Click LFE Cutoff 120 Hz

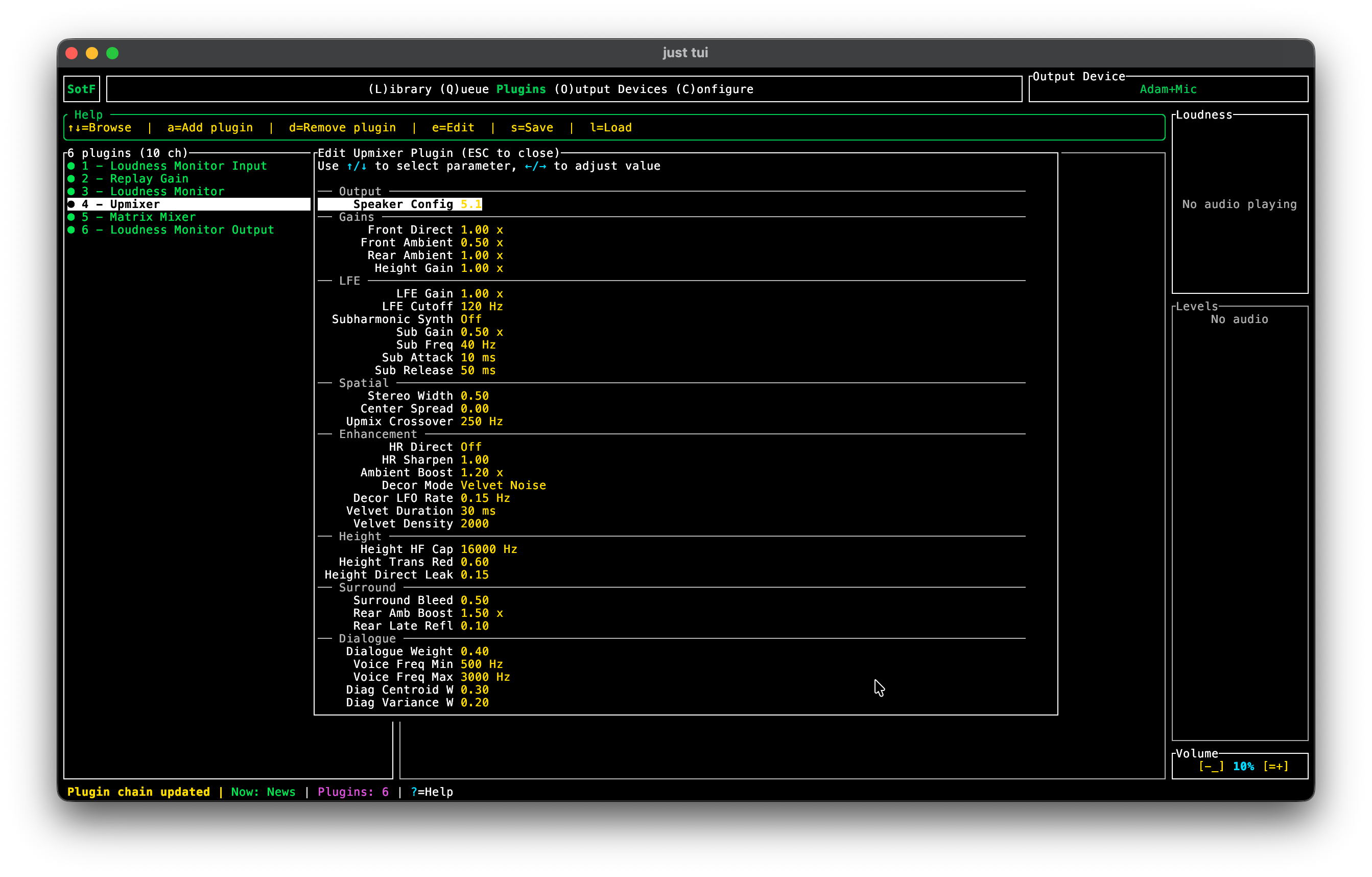(442, 306)
